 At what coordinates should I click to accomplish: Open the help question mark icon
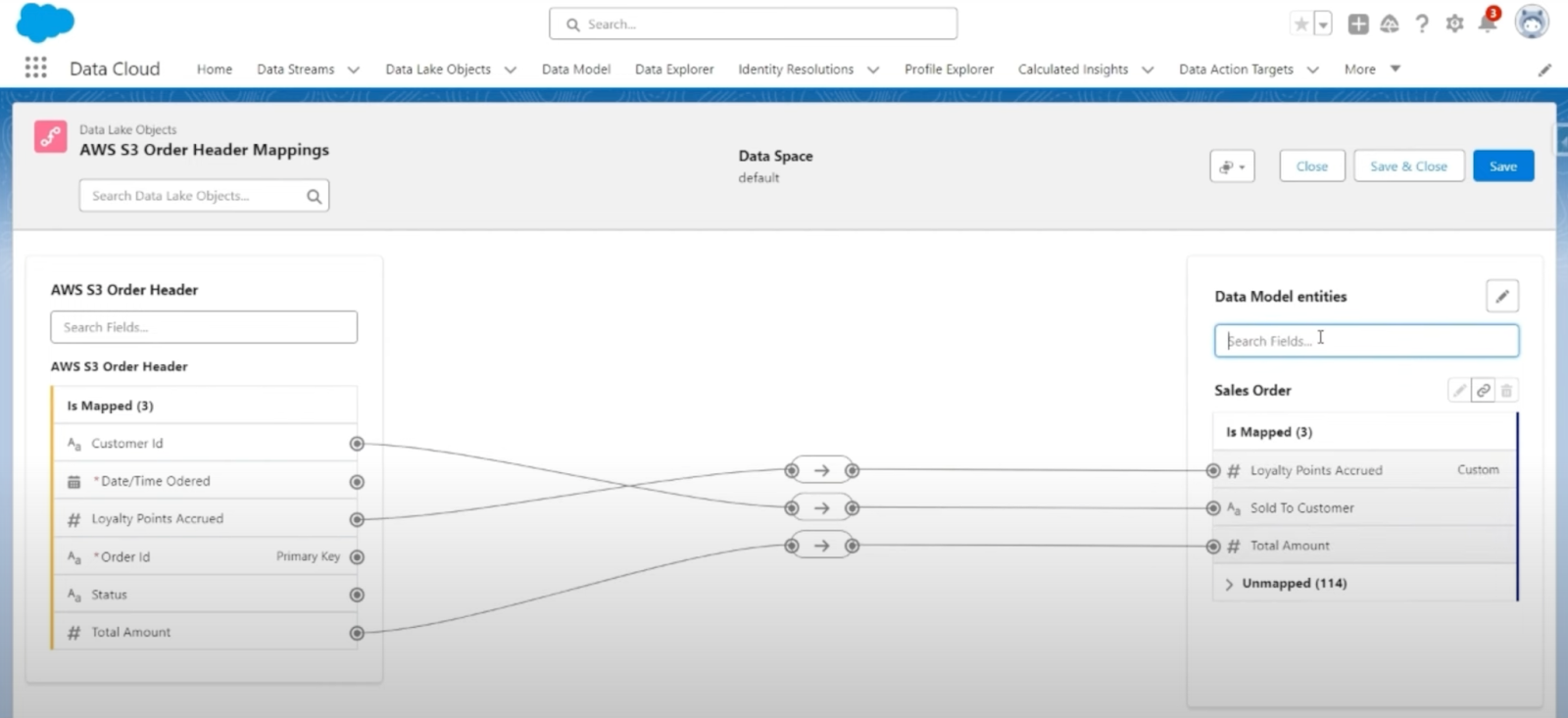point(1422,24)
